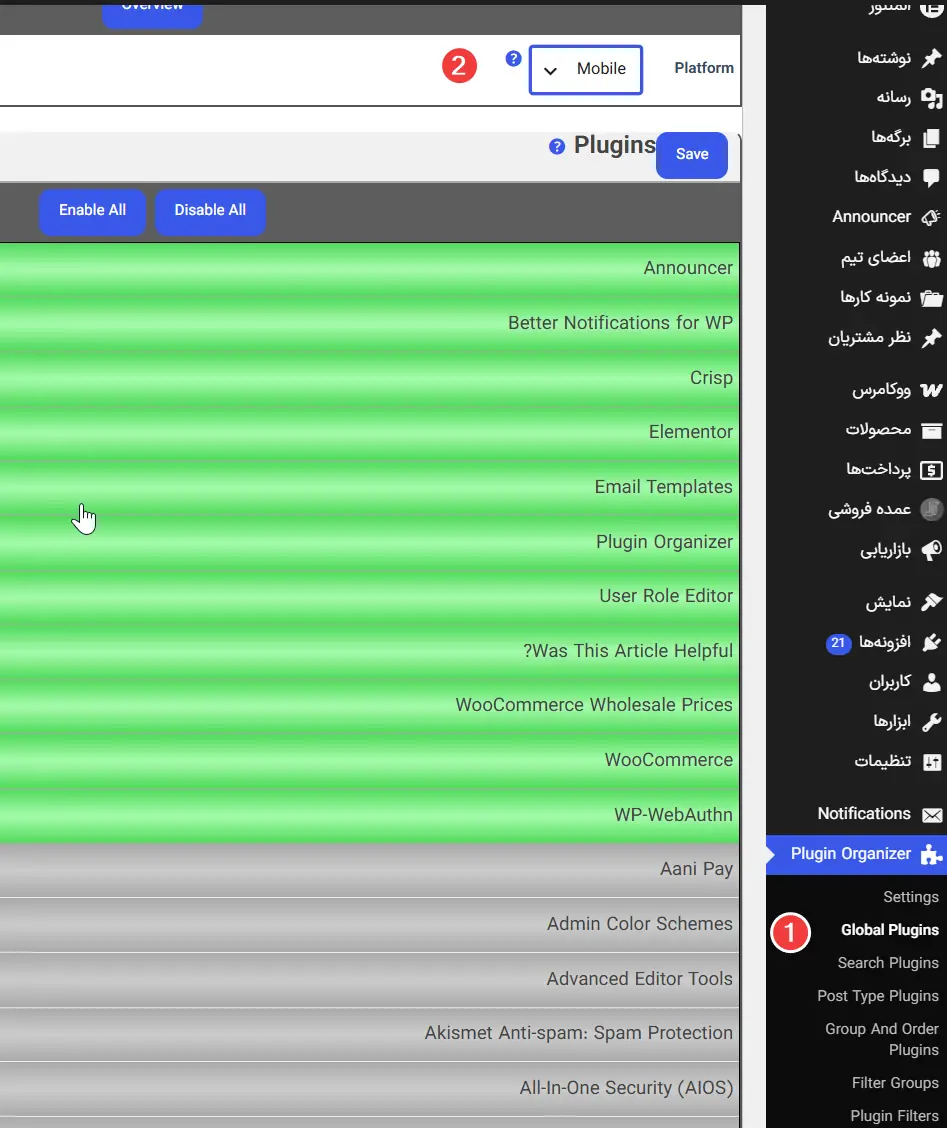The height and width of the screenshot is (1128, 947).
Task: Toggle the Elementor plugin row
Action: [x=369, y=432]
